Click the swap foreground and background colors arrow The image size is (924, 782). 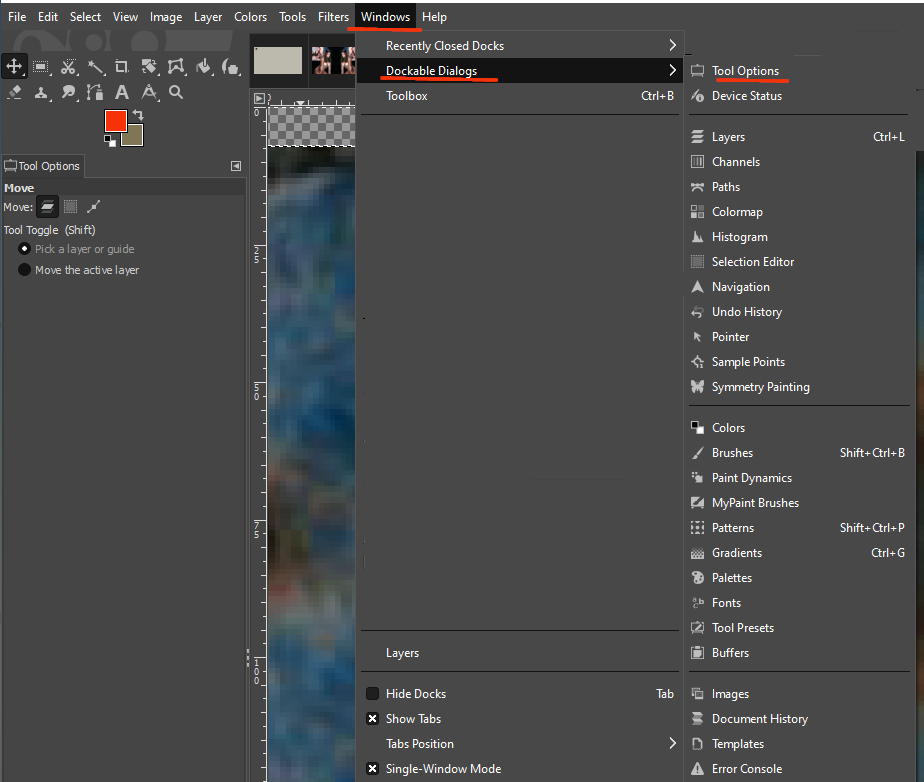(138, 115)
